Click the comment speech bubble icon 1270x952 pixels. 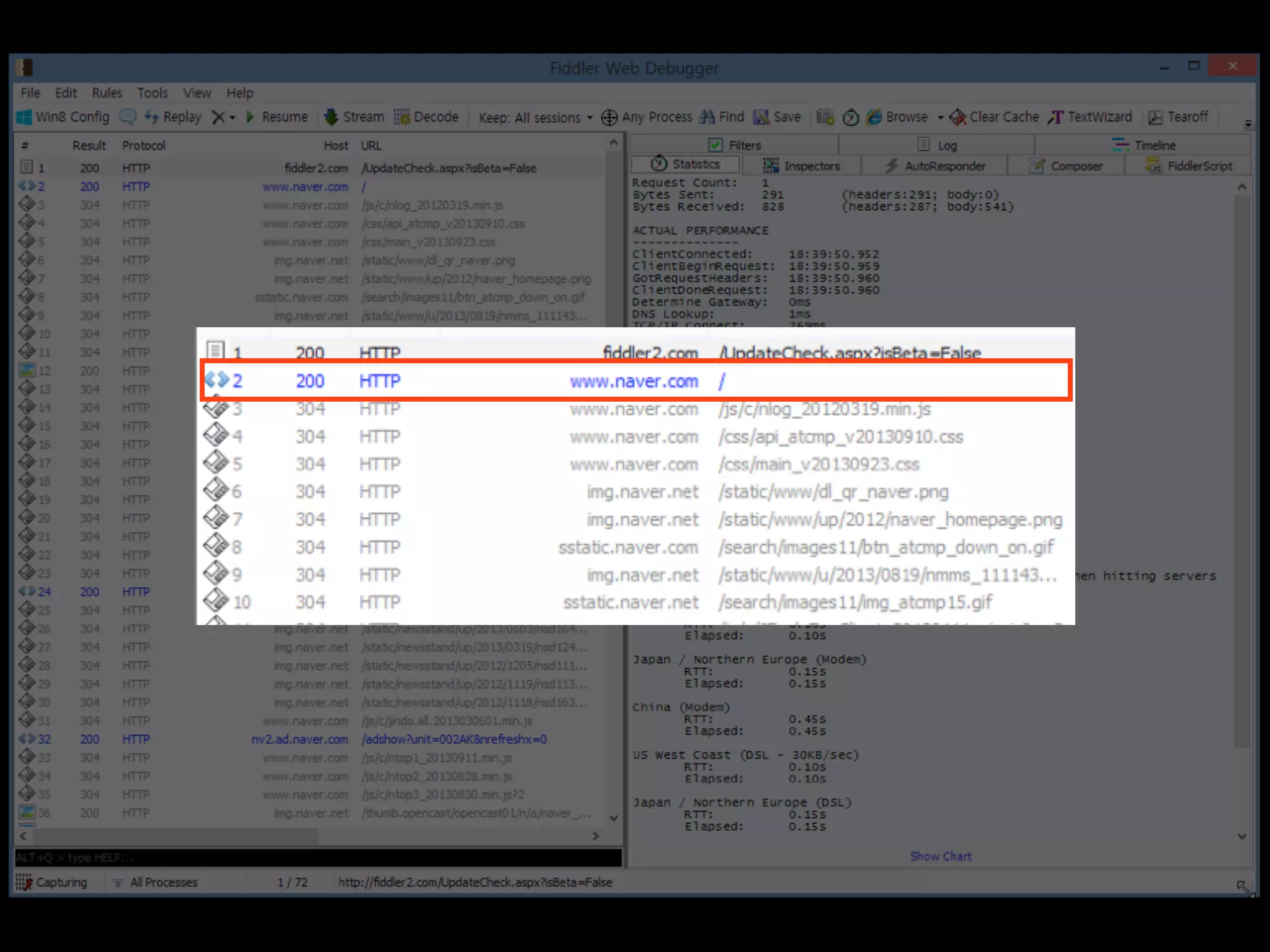tap(128, 117)
